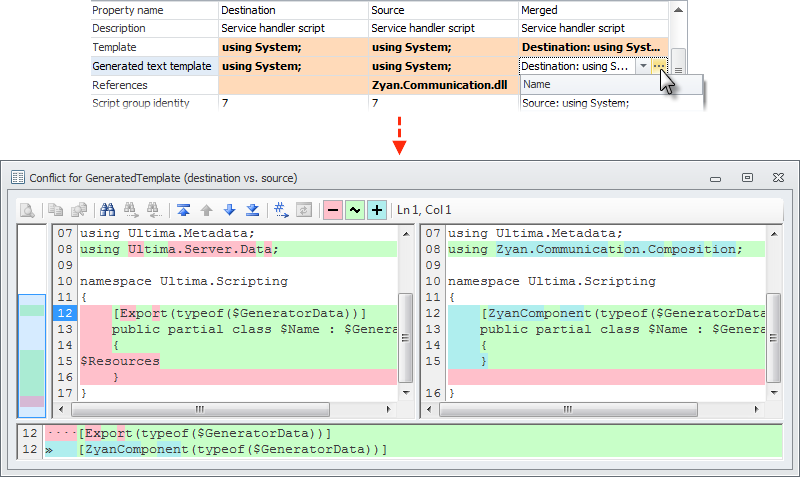This screenshot has width=800, height=477.
Task: Click the Find Next icon
Action: (130, 210)
